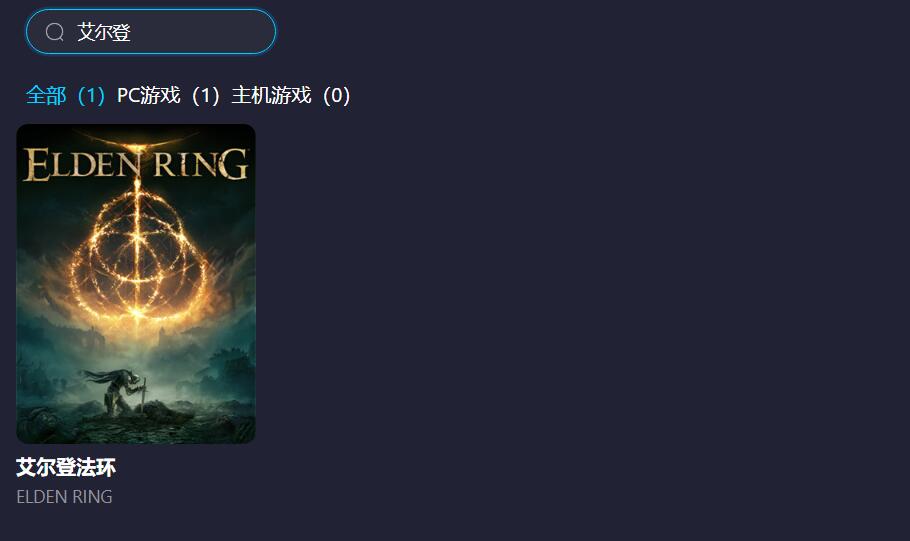
Task: Select the 全部 (1) tab
Action: (x=66, y=95)
